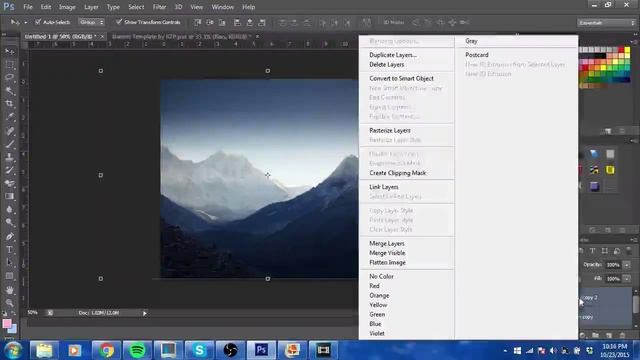This screenshot has height=360, width=640.
Task: Select the Hand tool
Action: pyautogui.click(x=10, y=290)
